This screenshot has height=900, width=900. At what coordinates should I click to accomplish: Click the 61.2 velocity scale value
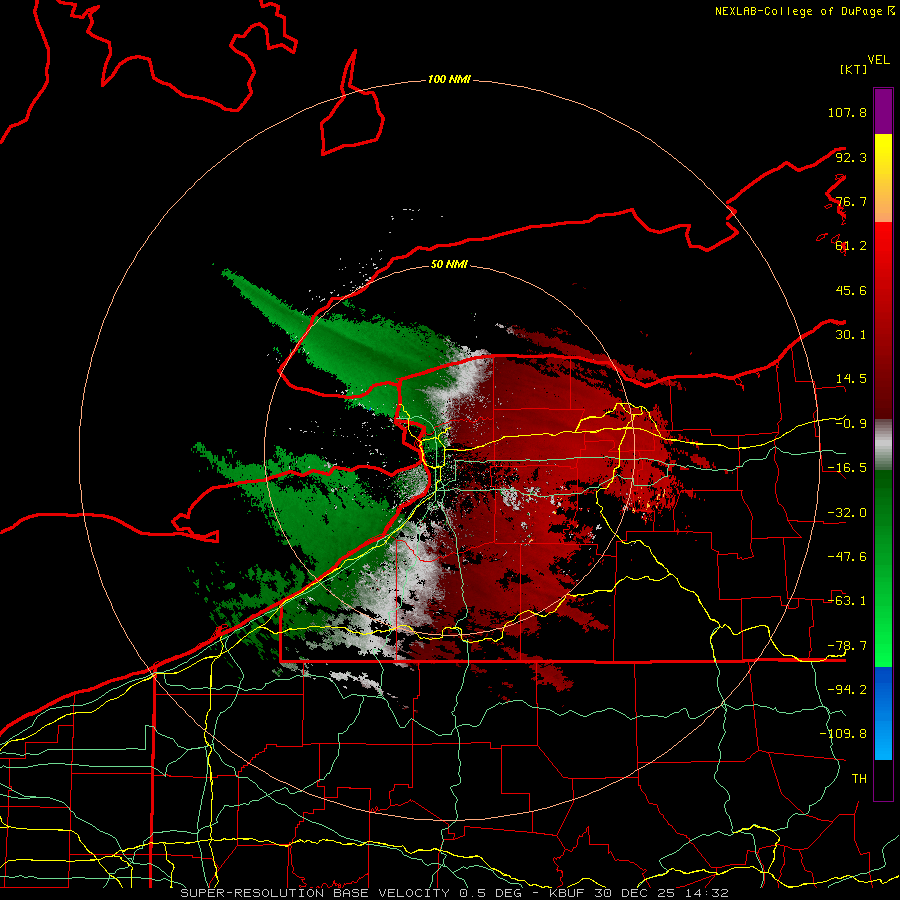pyautogui.click(x=851, y=246)
